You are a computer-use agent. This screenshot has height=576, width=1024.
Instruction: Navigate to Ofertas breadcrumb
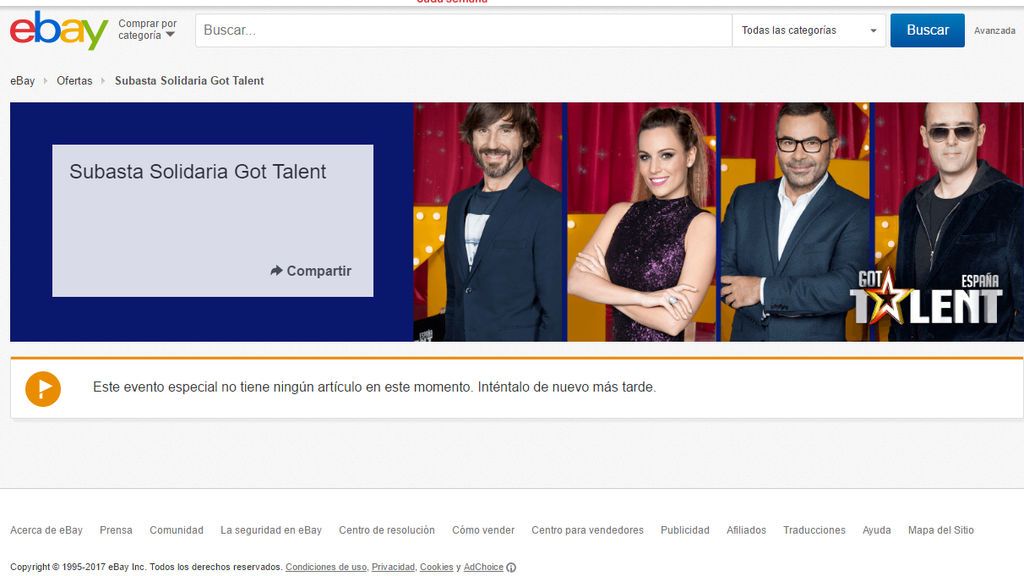pos(74,81)
